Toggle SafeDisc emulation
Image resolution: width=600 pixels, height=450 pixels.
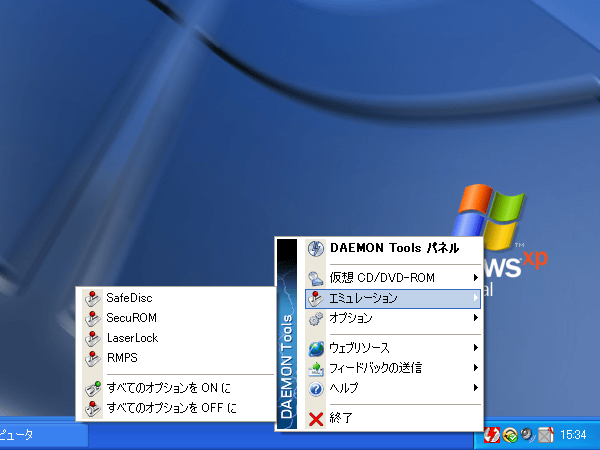tap(178, 298)
